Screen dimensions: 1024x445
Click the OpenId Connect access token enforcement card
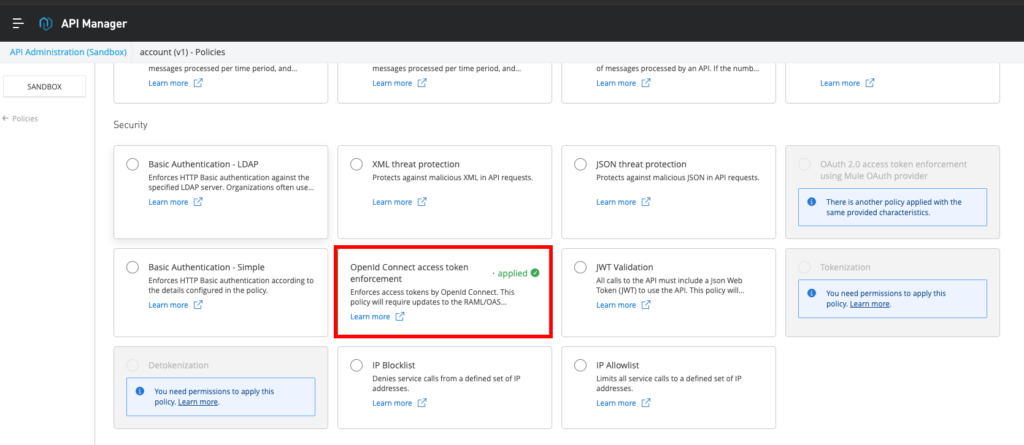(441, 292)
